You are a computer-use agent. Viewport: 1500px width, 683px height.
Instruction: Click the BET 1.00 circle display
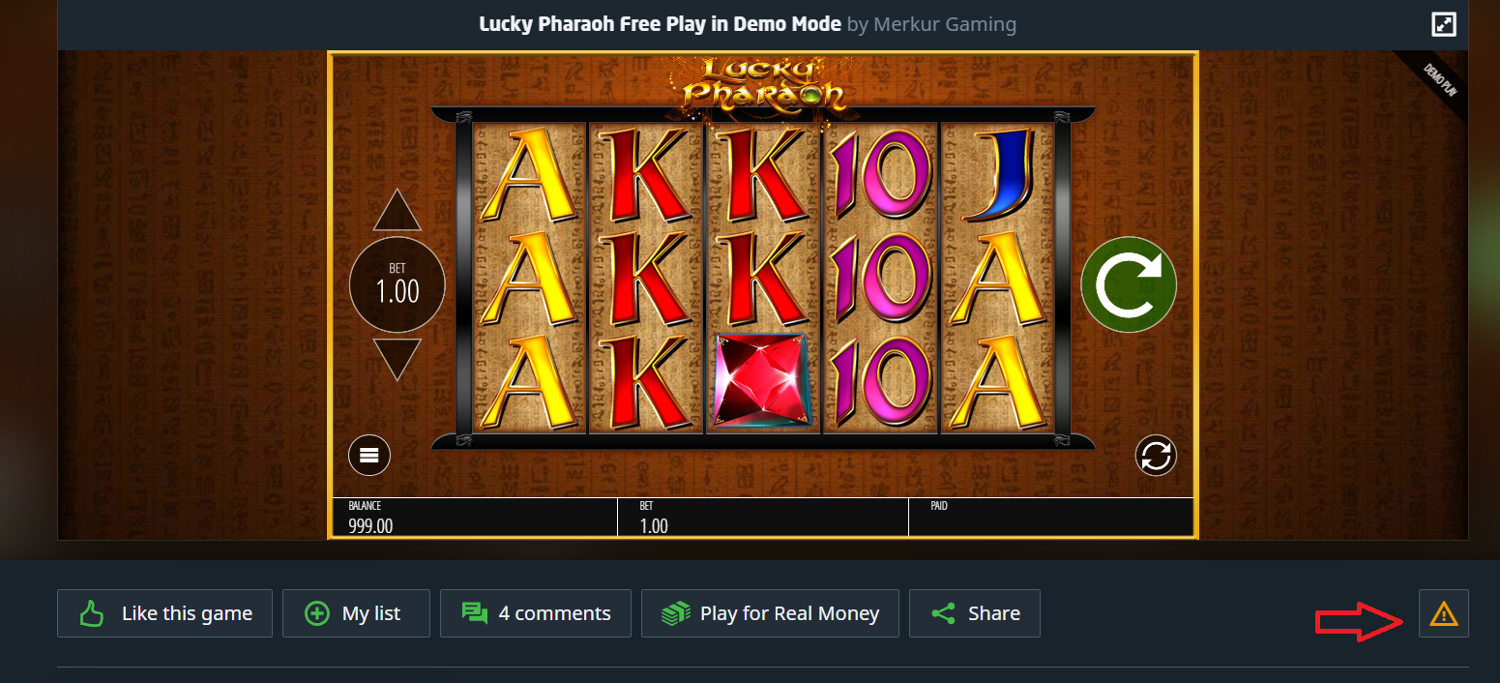point(397,285)
